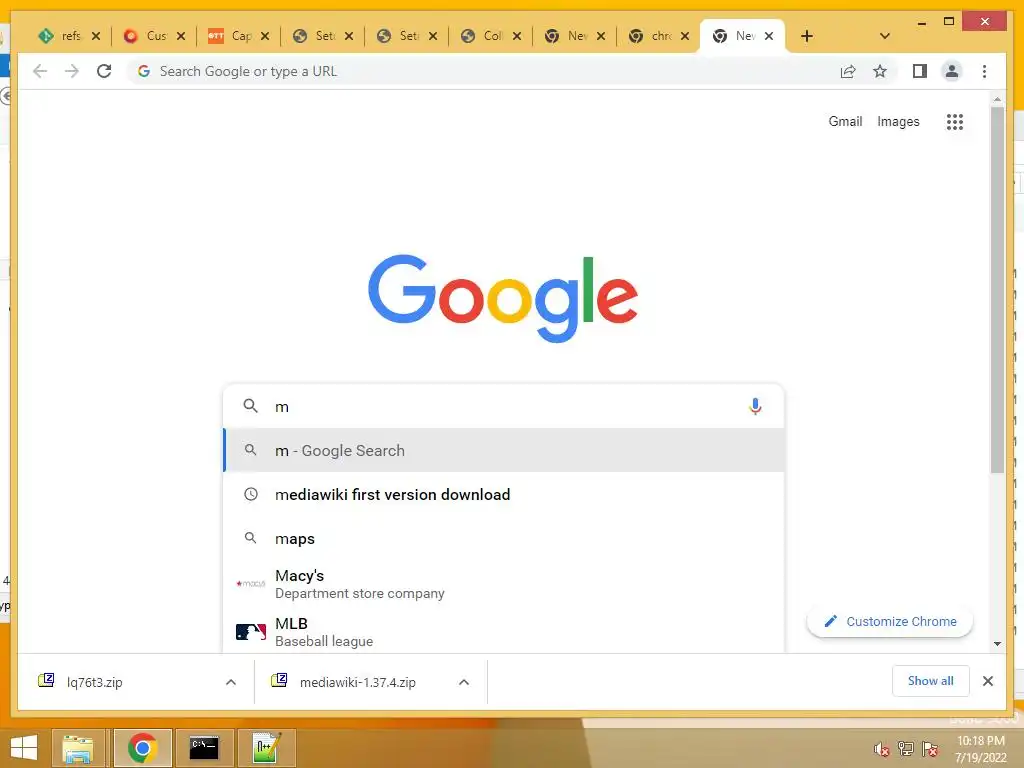This screenshot has height=768, width=1024.
Task: Choose the Macy's department store suggestion
Action: pyautogui.click(x=504, y=584)
